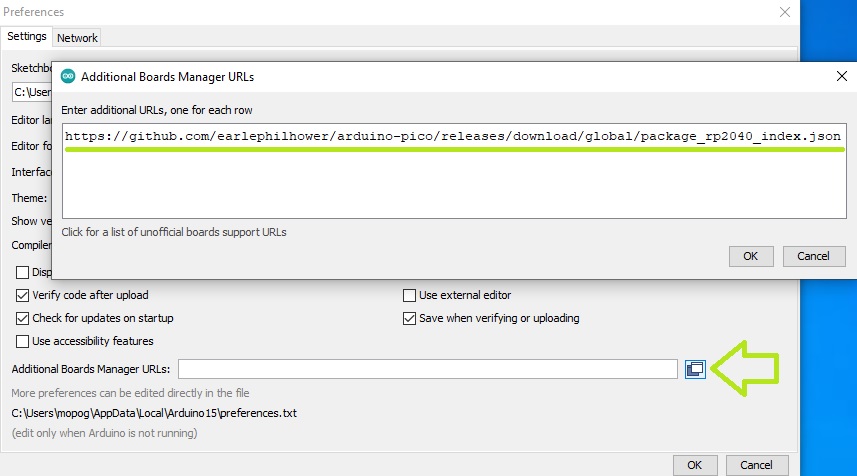Close the Preferences window
The image size is (857, 476).
point(783,12)
